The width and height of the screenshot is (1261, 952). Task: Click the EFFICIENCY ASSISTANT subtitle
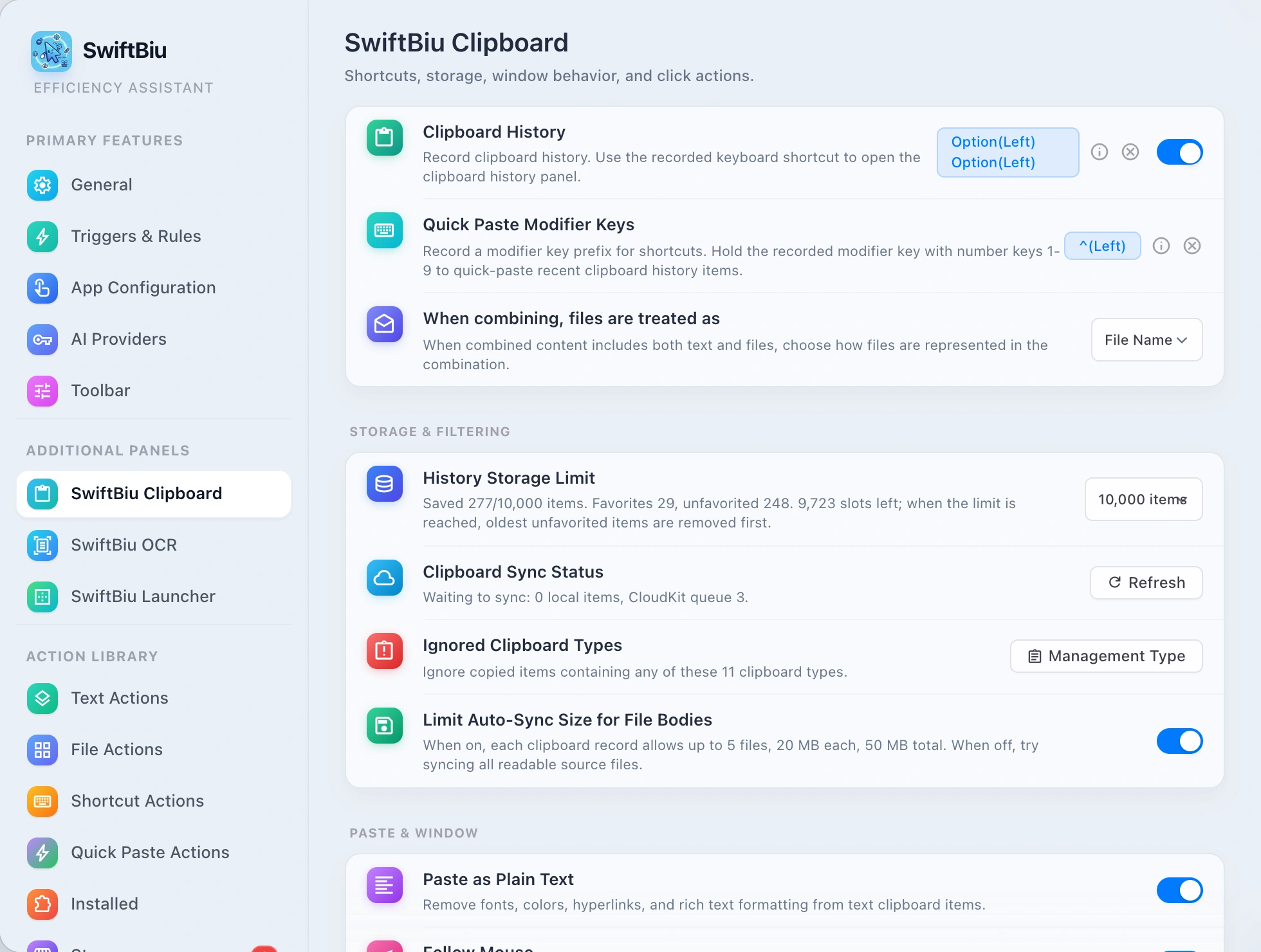pyautogui.click(x=124, y=88)
